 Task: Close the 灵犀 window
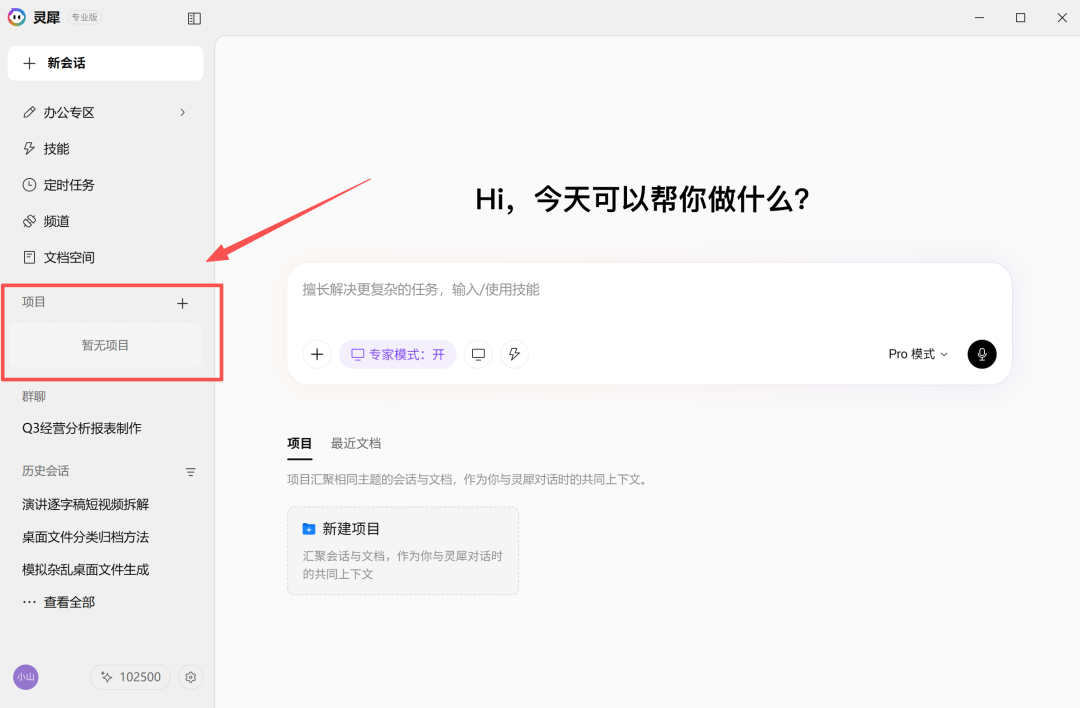coord(1062,18)
